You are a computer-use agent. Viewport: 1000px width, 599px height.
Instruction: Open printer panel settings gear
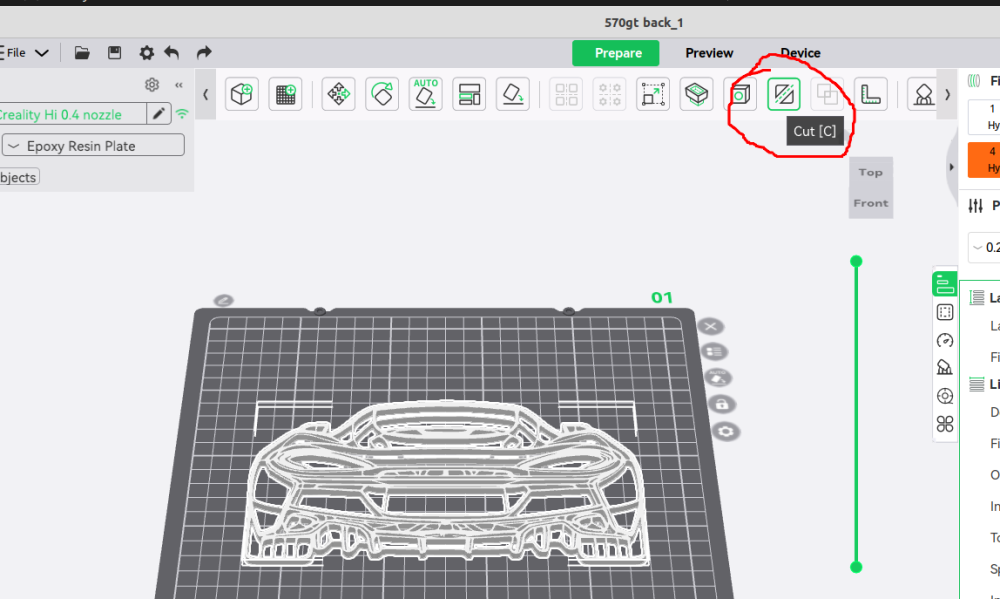pyautogui.click(x=152, y=84)
